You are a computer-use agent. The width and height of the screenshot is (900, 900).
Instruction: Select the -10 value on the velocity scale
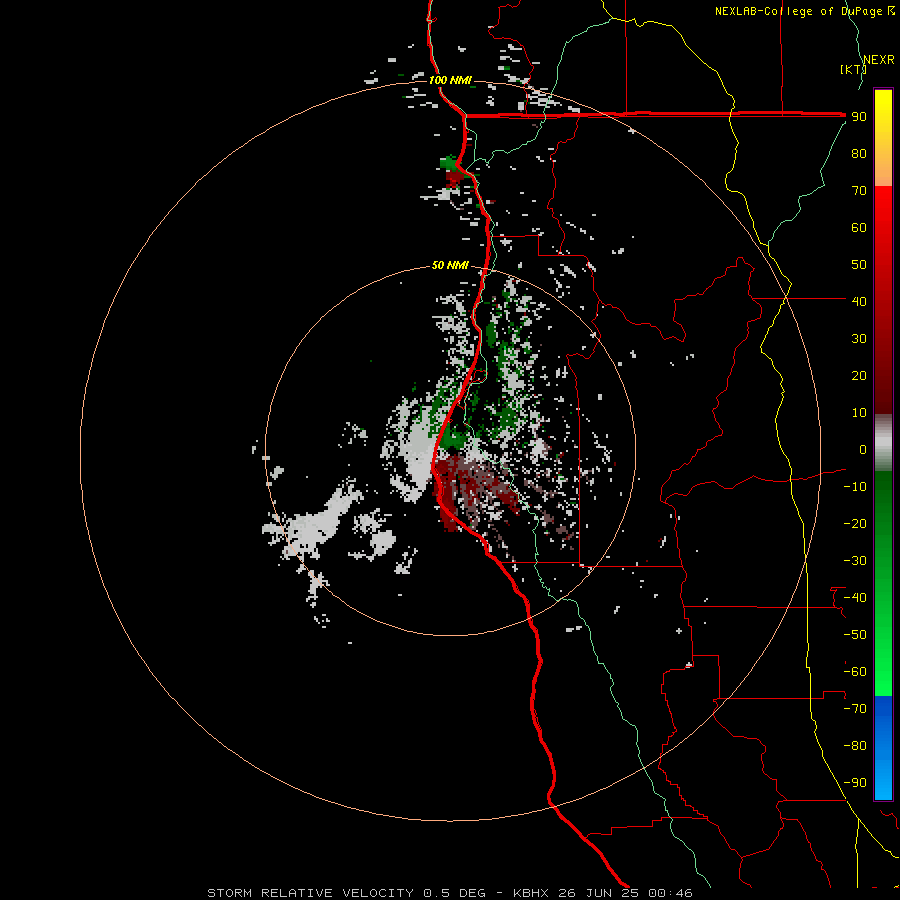855,487
